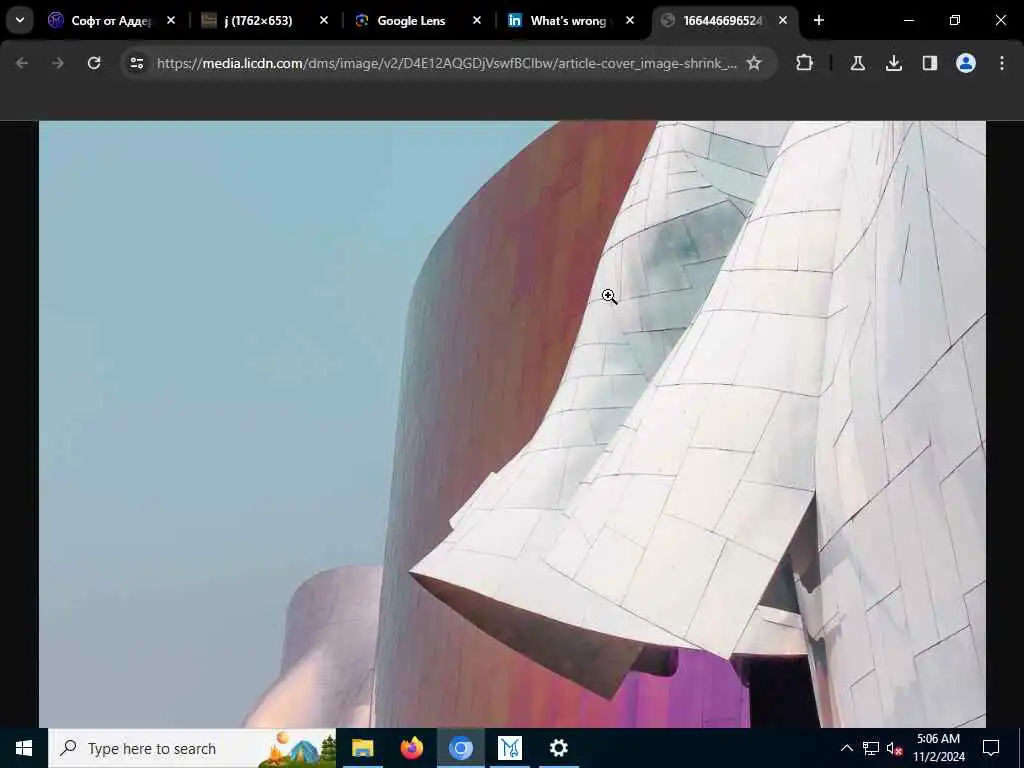Restore down the Chrome window
This screenshot has width=1024, height=768.
[955, 20]
